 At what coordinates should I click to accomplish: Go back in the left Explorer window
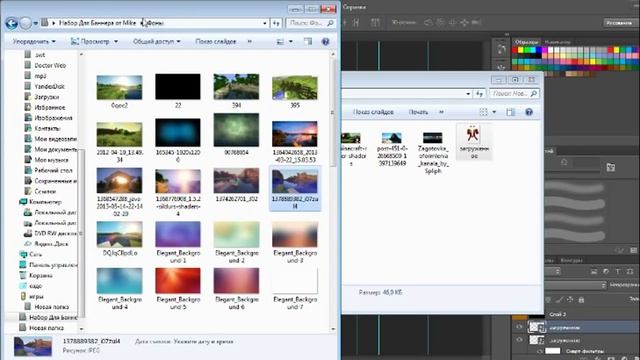pos(11,23)
